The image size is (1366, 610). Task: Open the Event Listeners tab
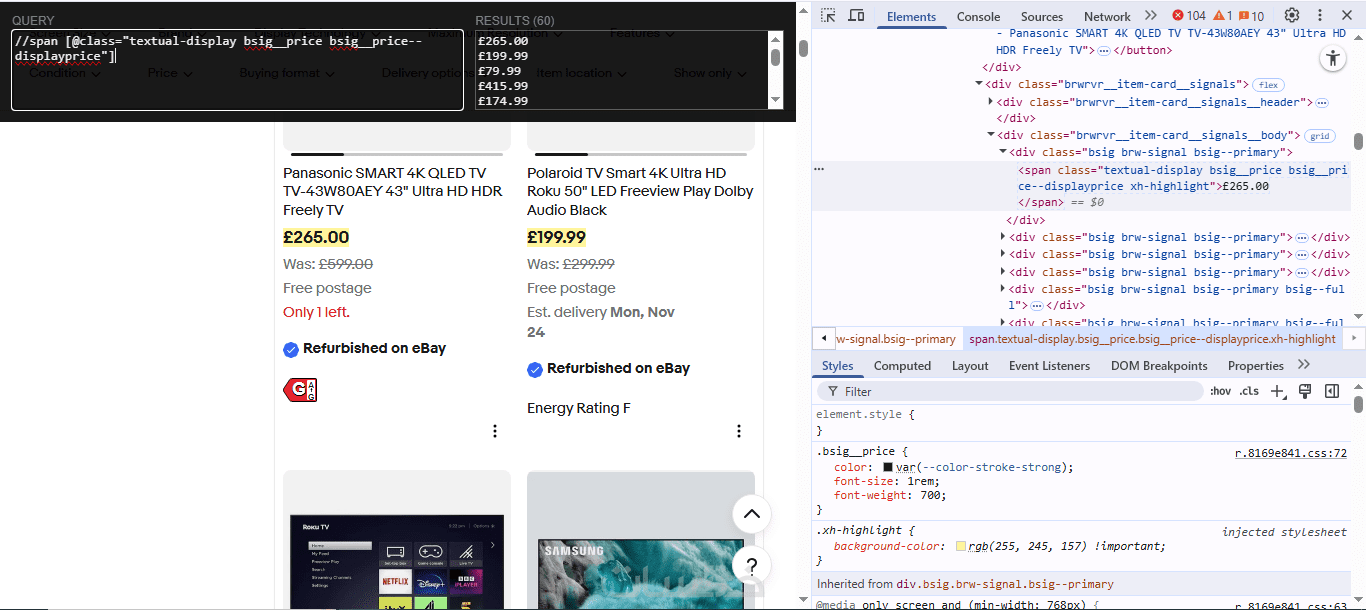(x=1049, y=365)
